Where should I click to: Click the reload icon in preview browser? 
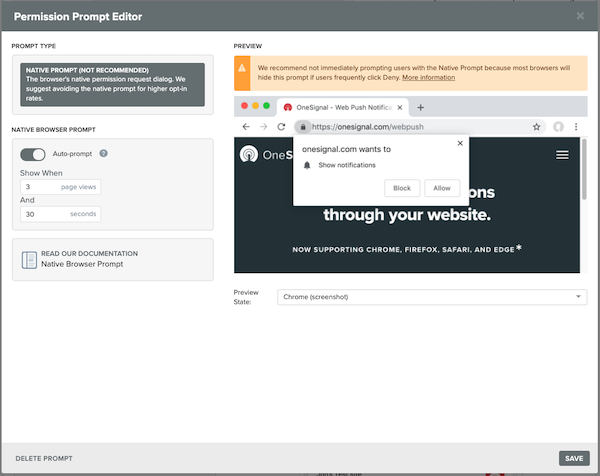tap(281, 127)
